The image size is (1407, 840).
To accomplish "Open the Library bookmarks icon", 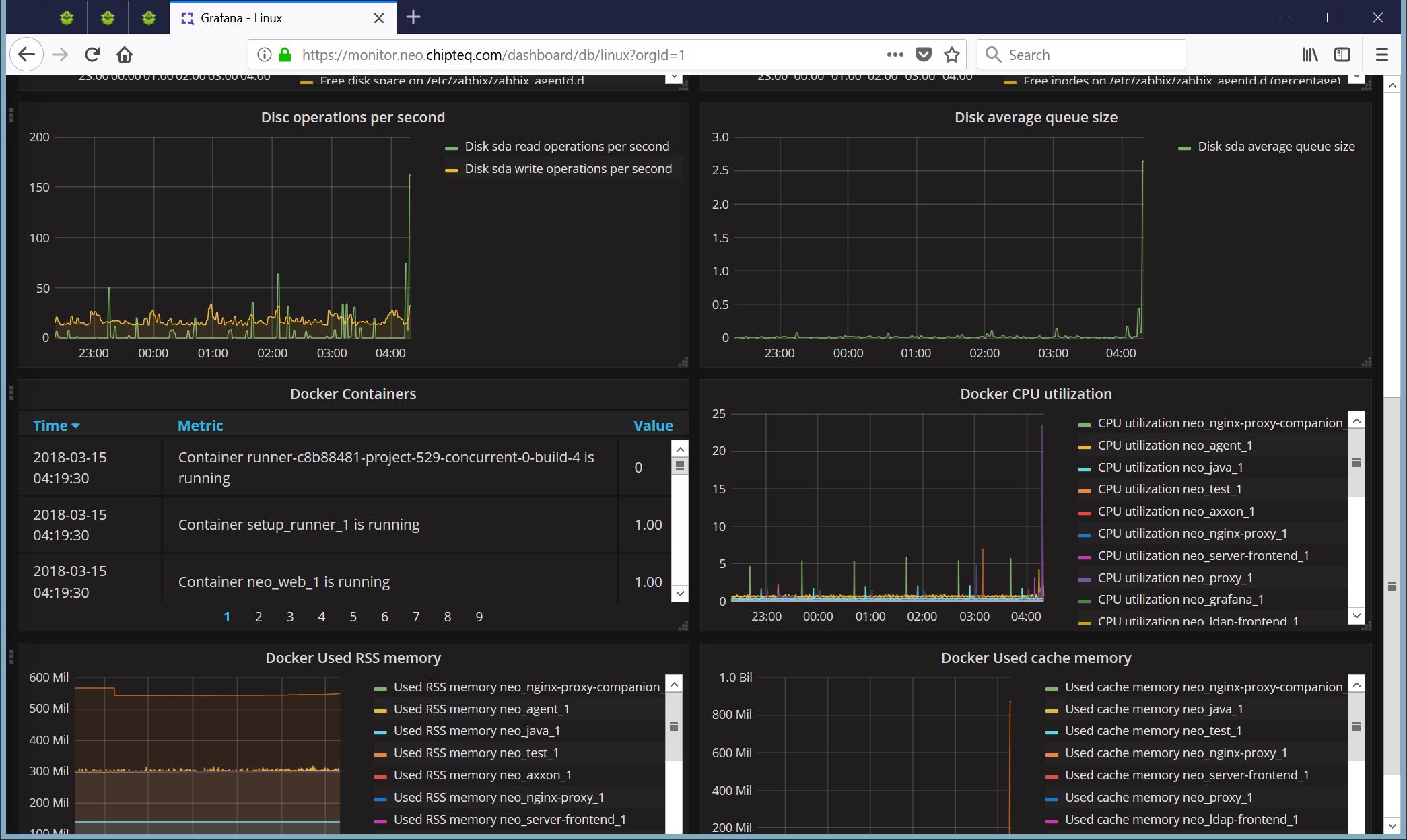I will click(x=1309, y=55).
